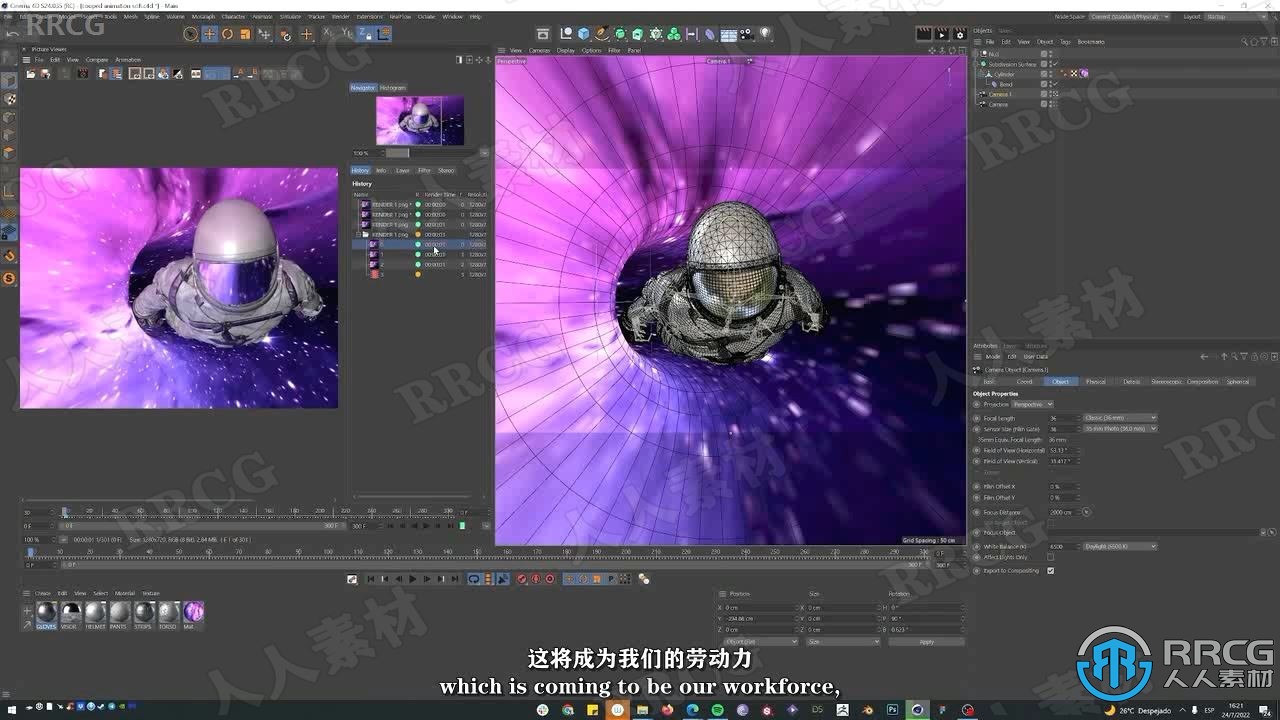Click the cube primitive icon
The height and width of the screenshot is (720, 1280).
tap(584, 34)
